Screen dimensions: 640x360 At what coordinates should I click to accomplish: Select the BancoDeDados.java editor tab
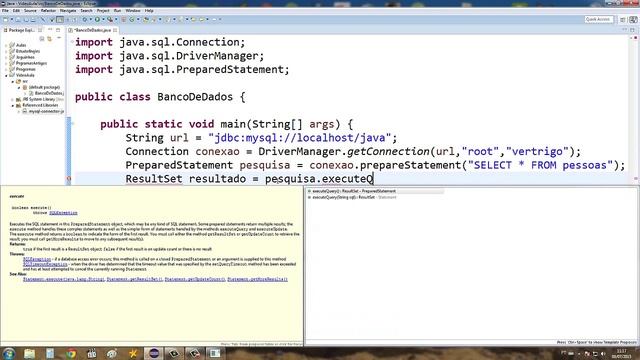[92, 30]
